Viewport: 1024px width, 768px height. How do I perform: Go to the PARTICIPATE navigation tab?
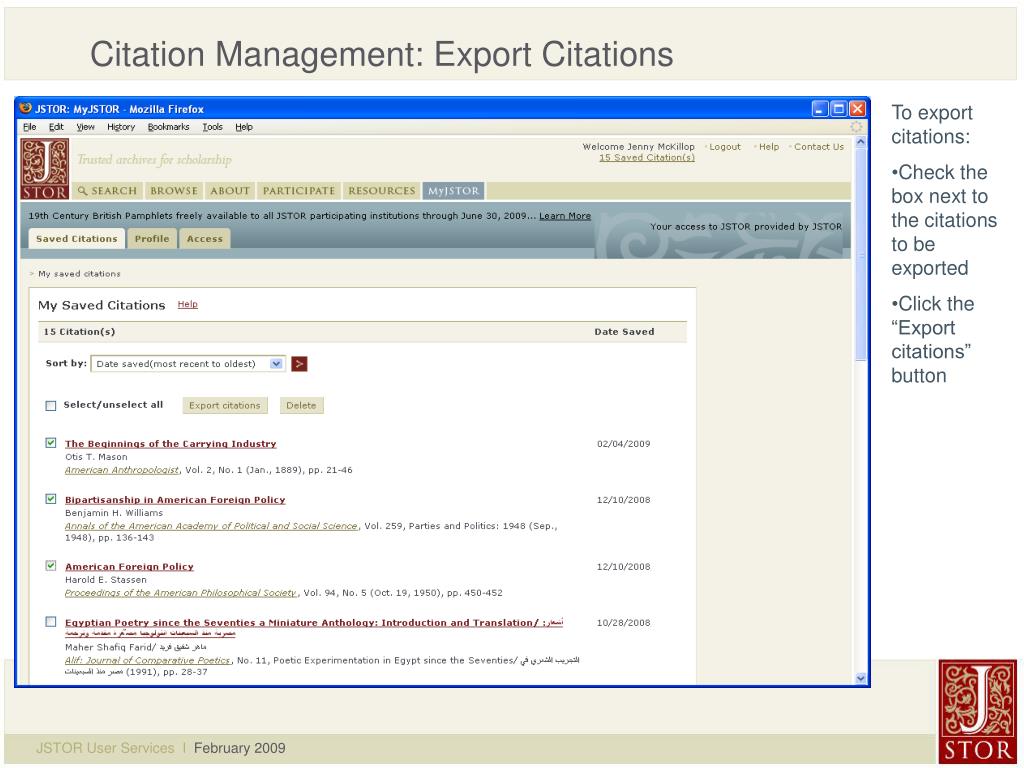298,191
